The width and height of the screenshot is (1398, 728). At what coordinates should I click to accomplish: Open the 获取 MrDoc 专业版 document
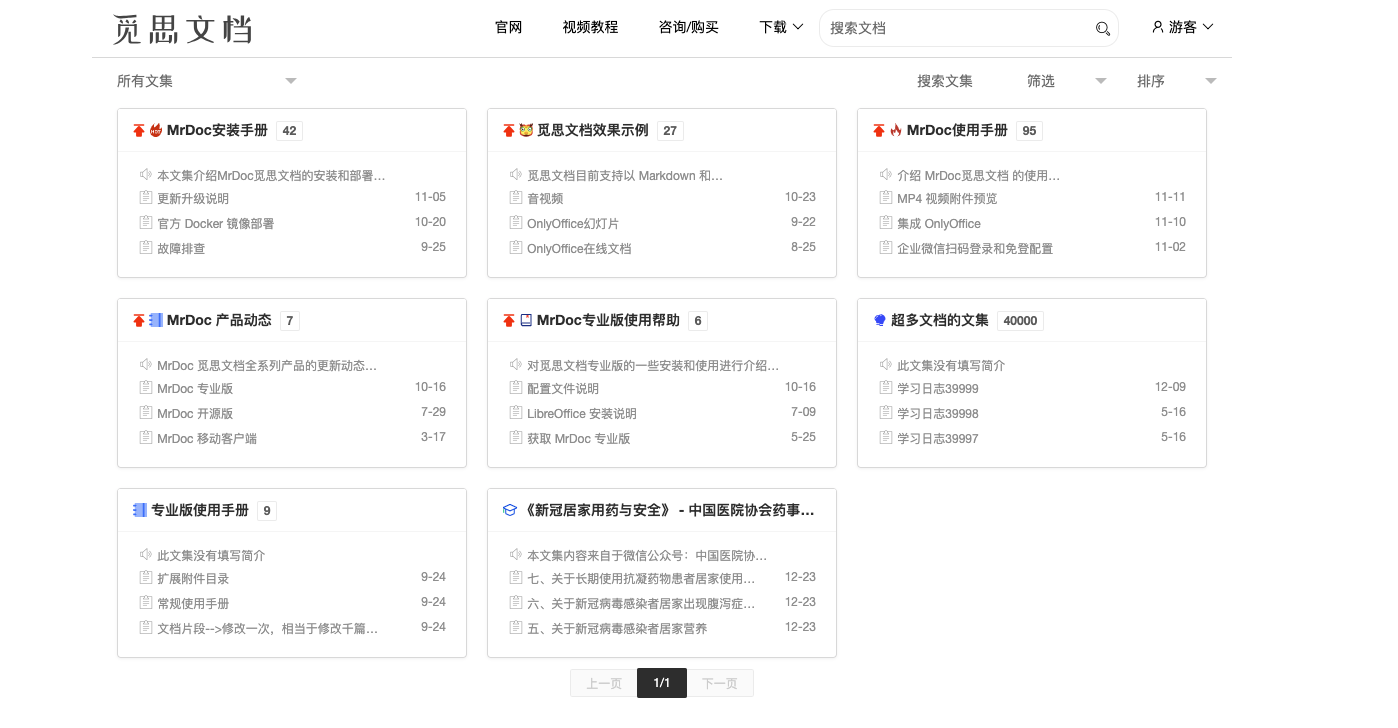tap(579, 438)
